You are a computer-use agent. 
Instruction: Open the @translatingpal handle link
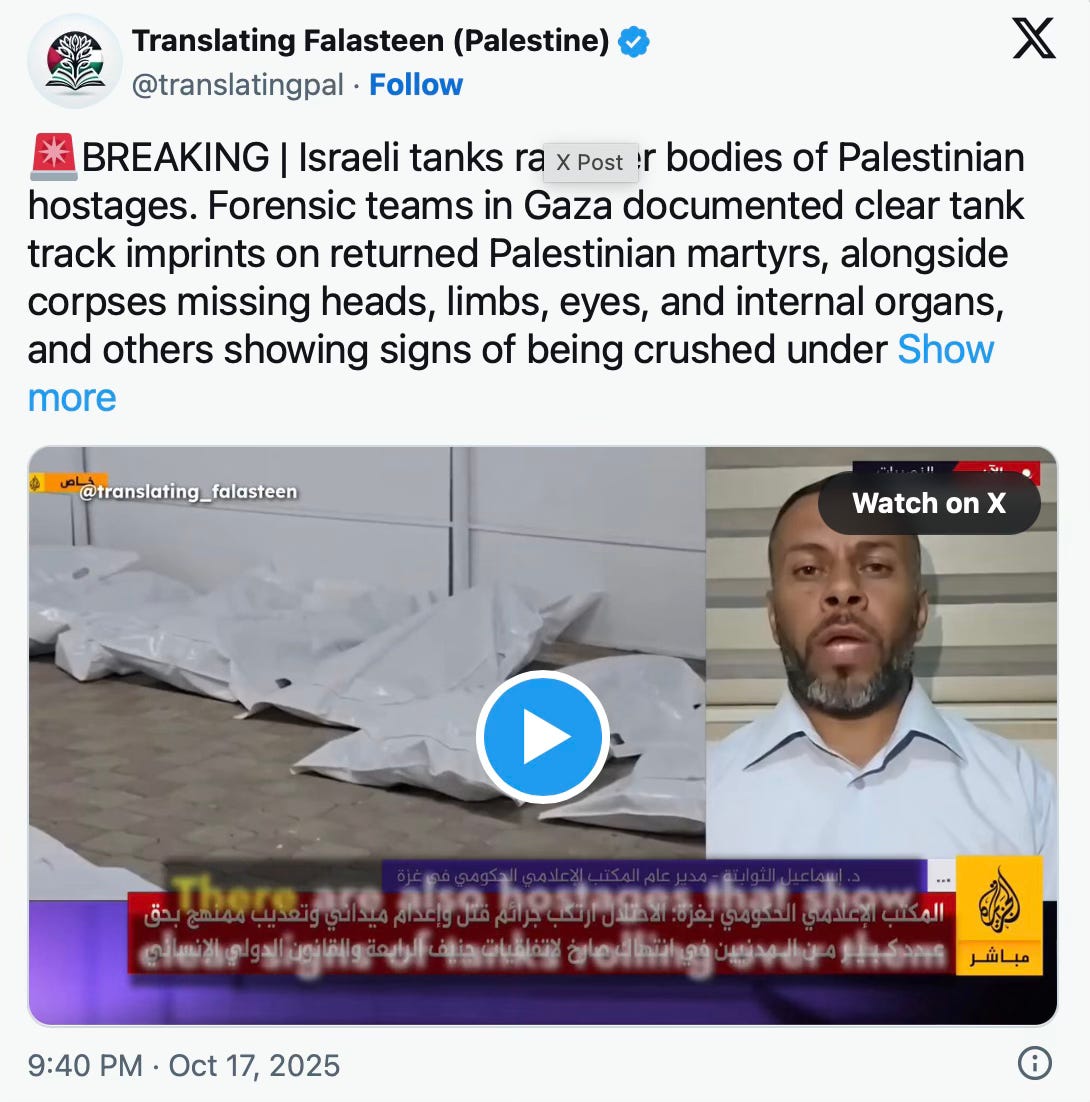[238, 85]
